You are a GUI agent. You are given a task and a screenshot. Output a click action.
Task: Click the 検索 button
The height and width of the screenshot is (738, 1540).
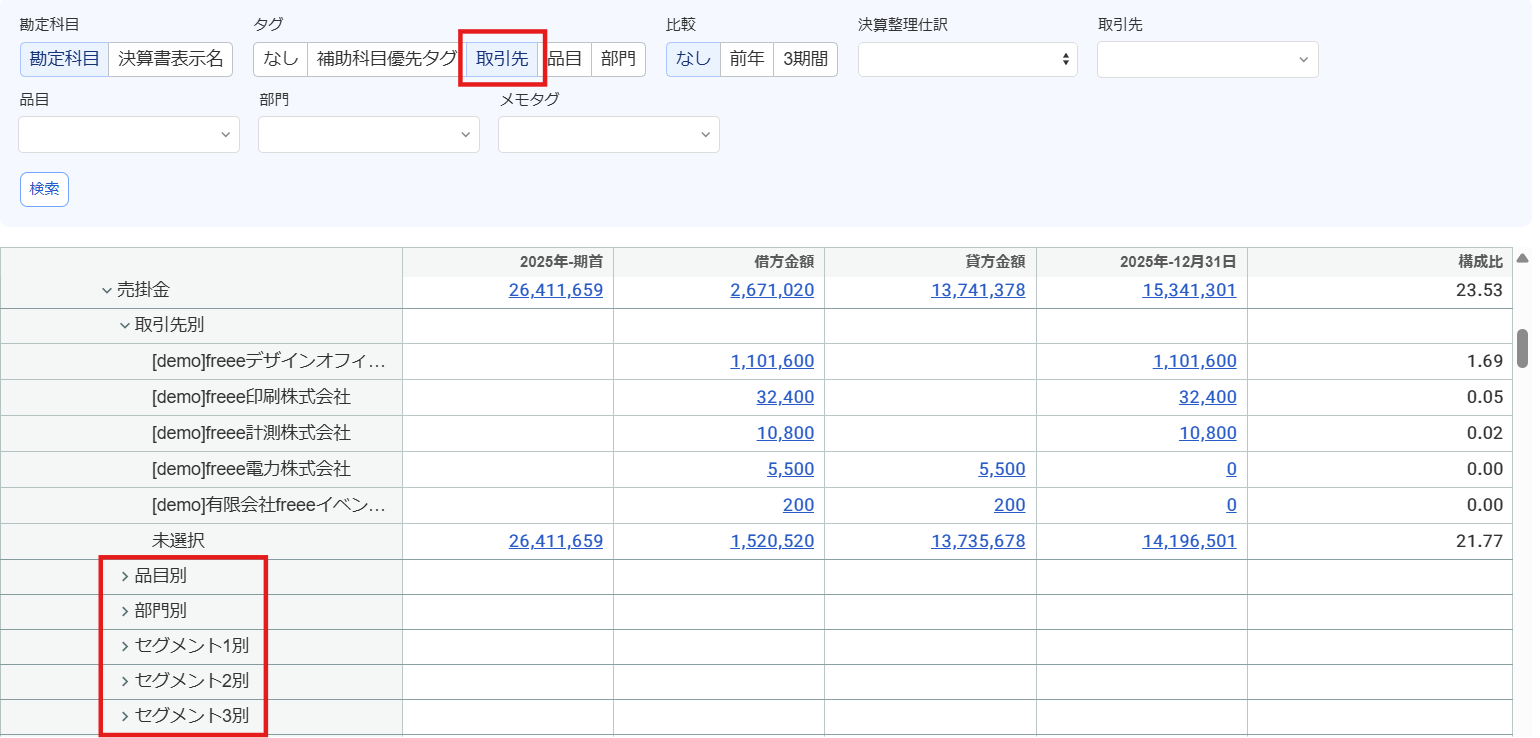[x=44, y=189]
